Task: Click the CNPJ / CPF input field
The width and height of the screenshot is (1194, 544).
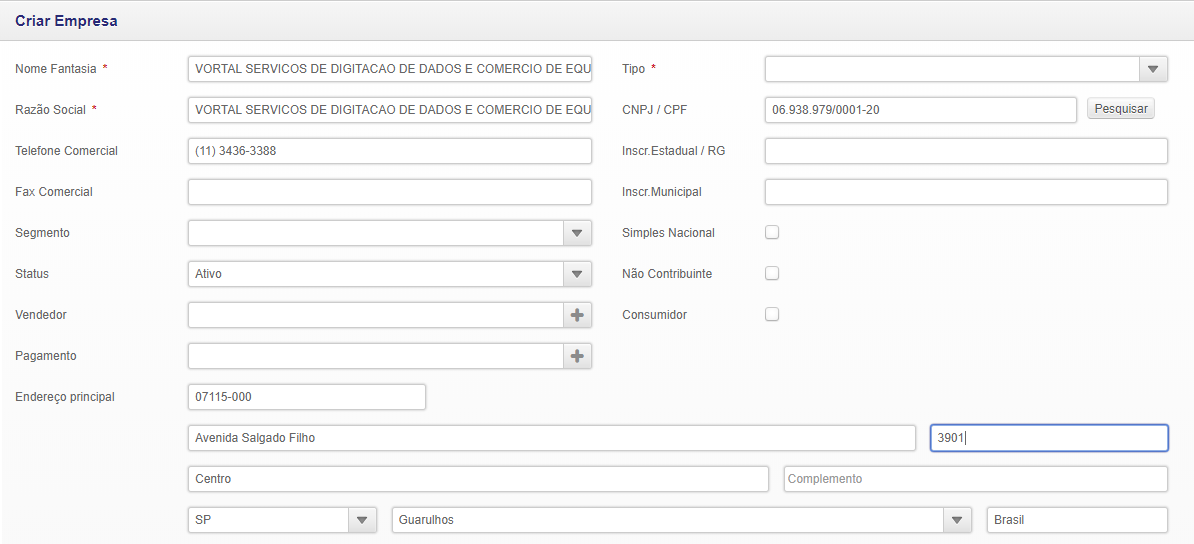Action: point(920,110)
